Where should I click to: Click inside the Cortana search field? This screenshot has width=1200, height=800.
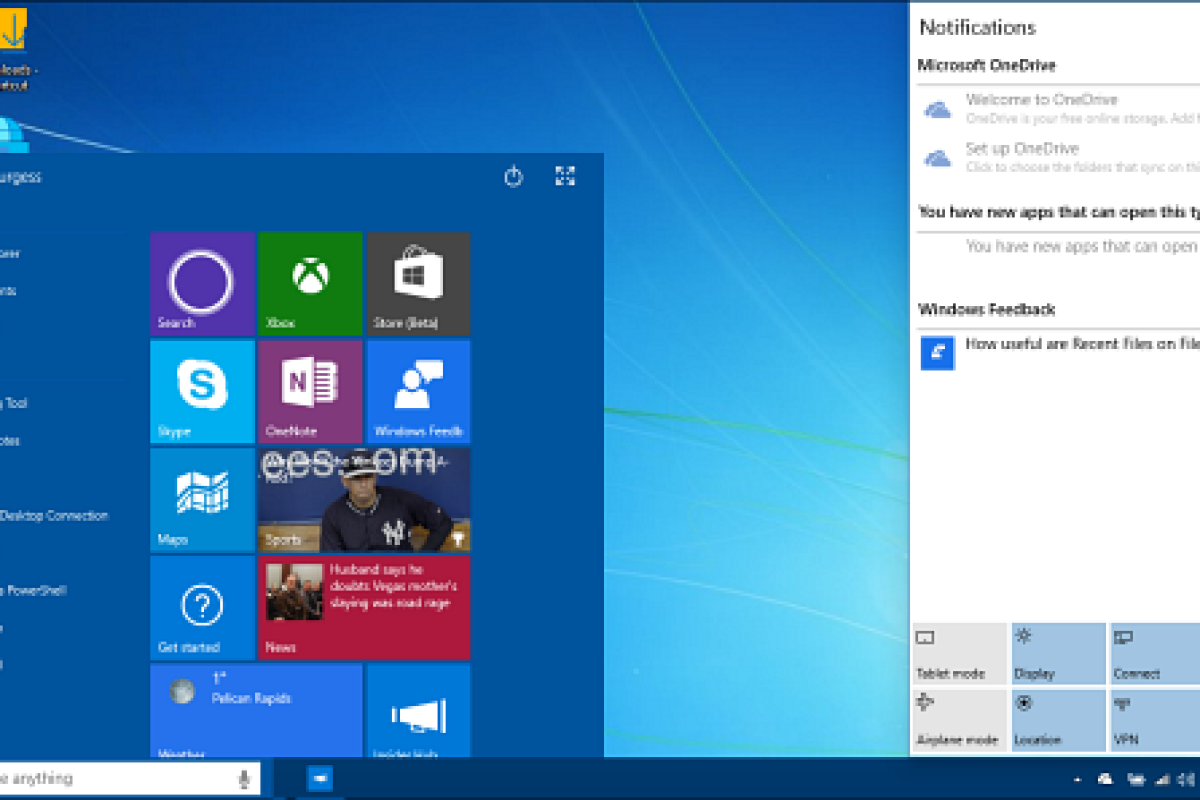[120, 778]
